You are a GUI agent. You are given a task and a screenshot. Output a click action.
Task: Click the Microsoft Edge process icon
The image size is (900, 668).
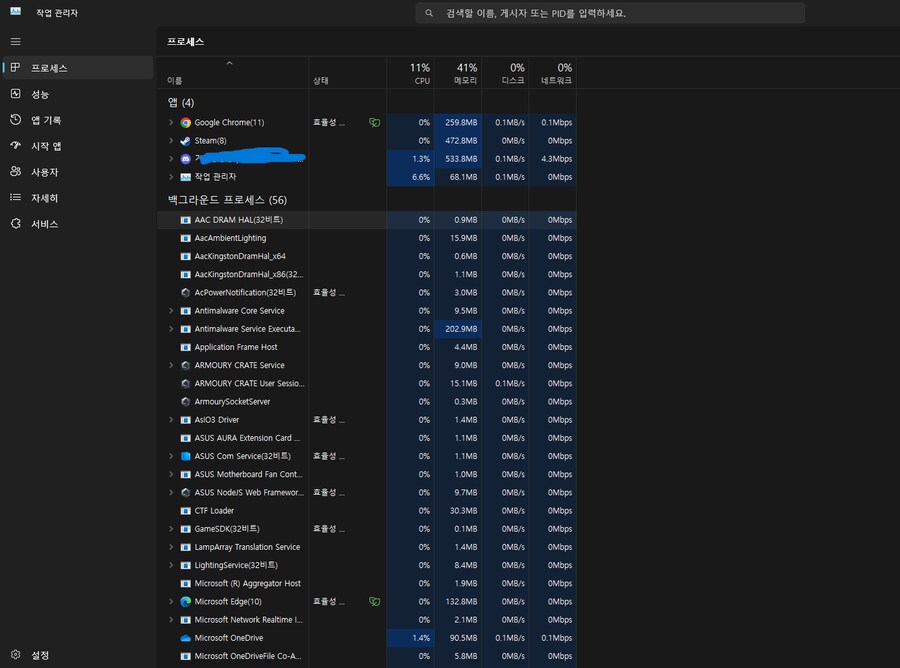(x=186, y=602)
